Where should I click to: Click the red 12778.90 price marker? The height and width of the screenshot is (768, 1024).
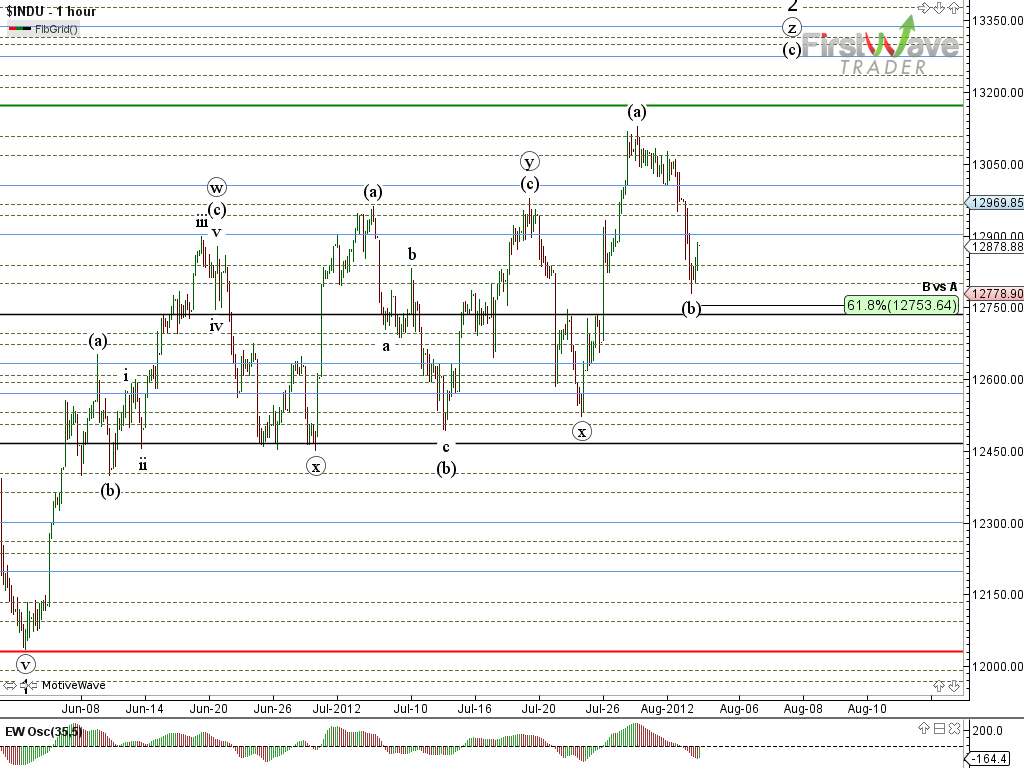(x=996, y=293)
